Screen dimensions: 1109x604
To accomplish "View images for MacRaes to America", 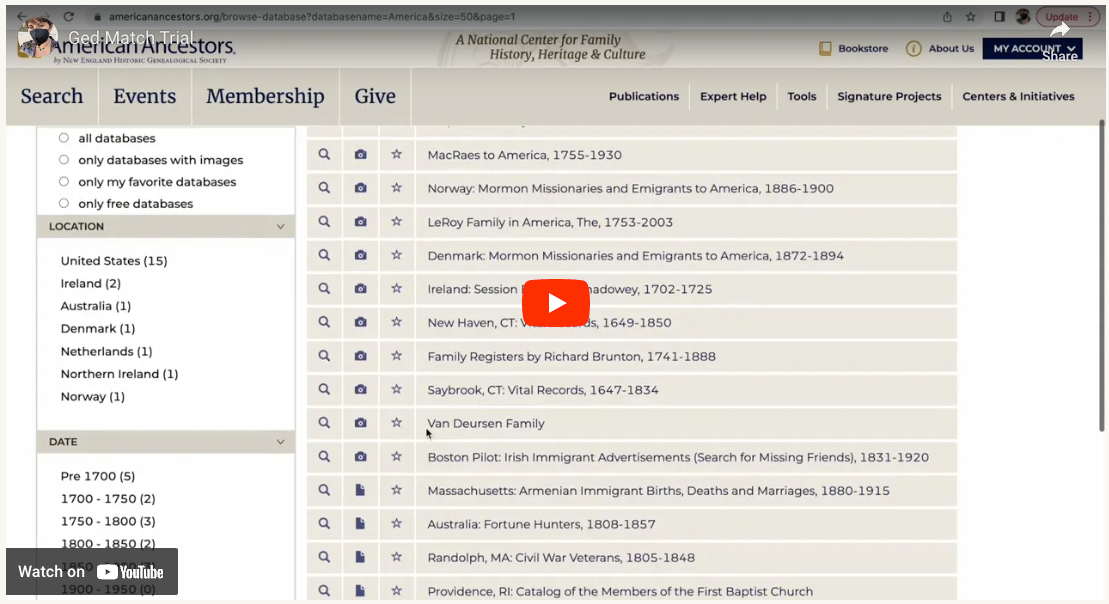I will [x=361, y=154].
